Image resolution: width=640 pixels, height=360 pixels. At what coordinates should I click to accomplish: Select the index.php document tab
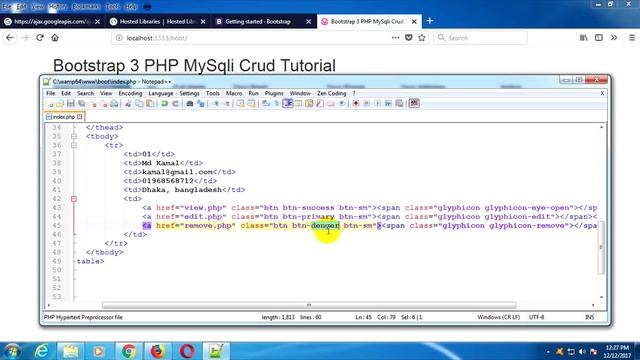tap(64, 117)
